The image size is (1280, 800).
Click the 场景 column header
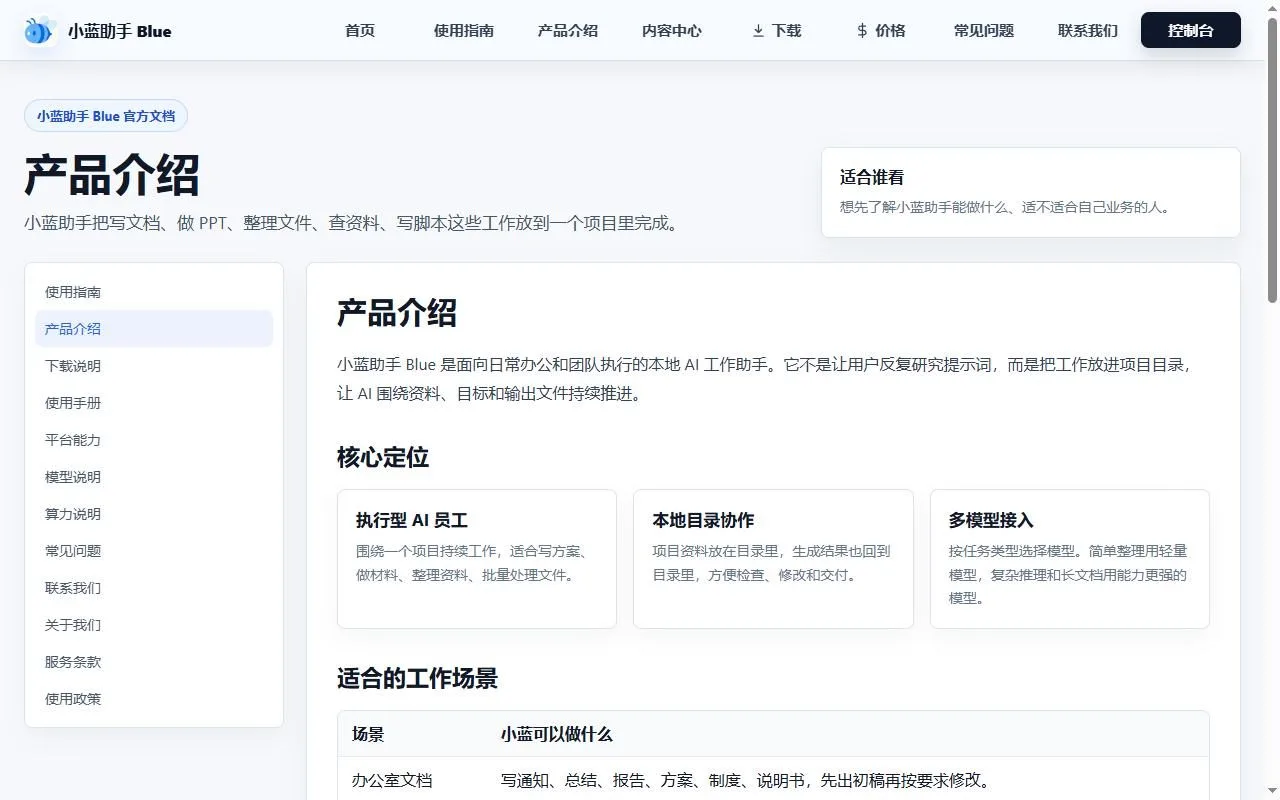(368, 734)
